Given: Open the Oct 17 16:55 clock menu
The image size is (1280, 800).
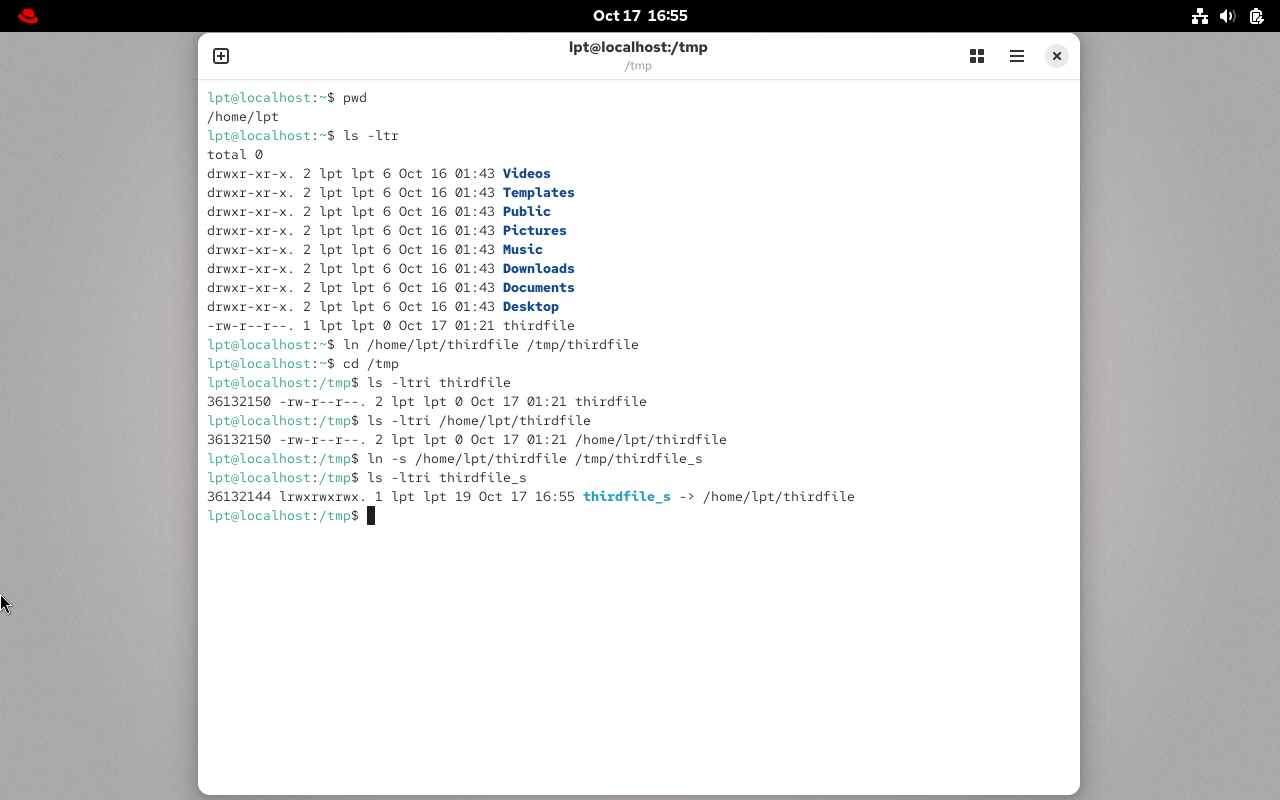Looking at the screenshot, I should 640,16.
